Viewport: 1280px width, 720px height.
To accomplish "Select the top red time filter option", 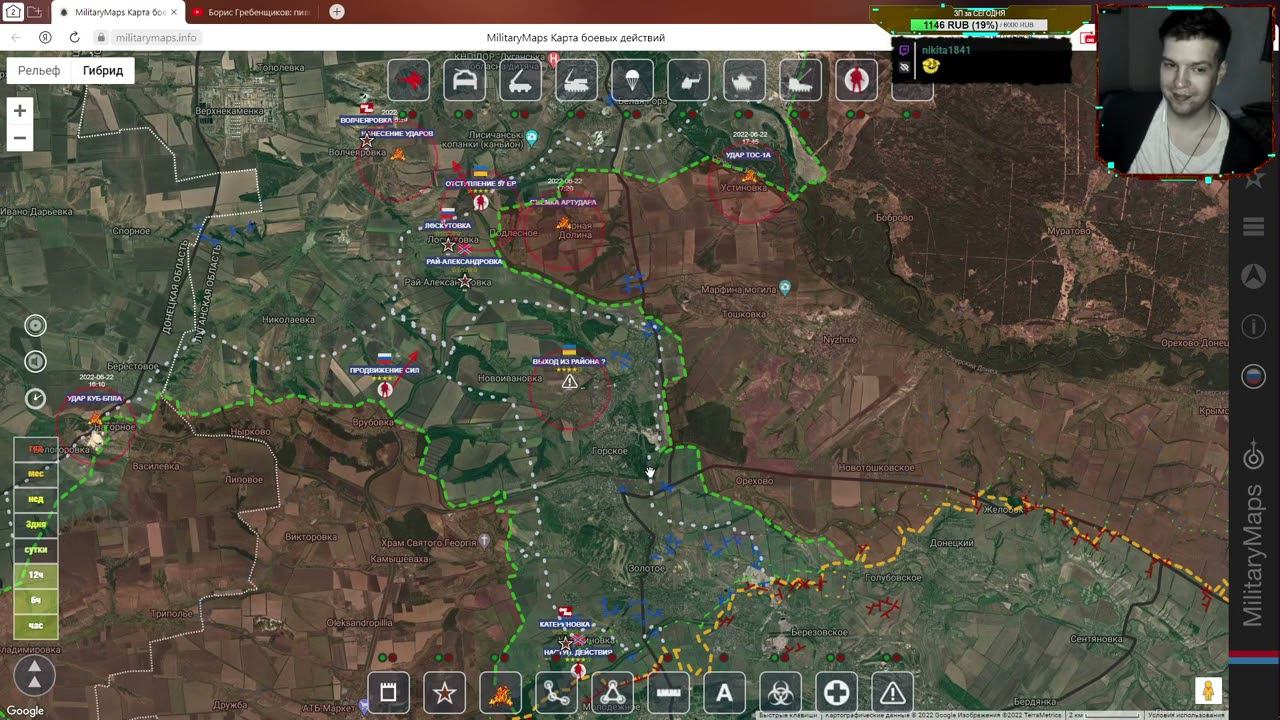I will 36,449.
